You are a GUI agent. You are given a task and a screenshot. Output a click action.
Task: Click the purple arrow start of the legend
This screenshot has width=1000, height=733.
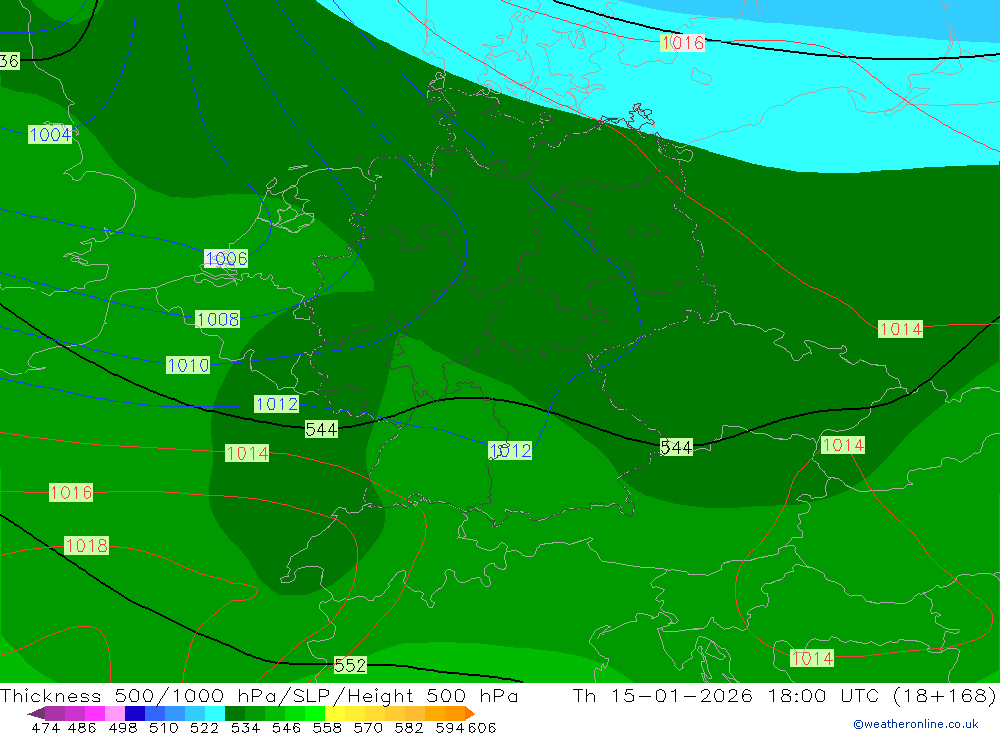[36, 713]
